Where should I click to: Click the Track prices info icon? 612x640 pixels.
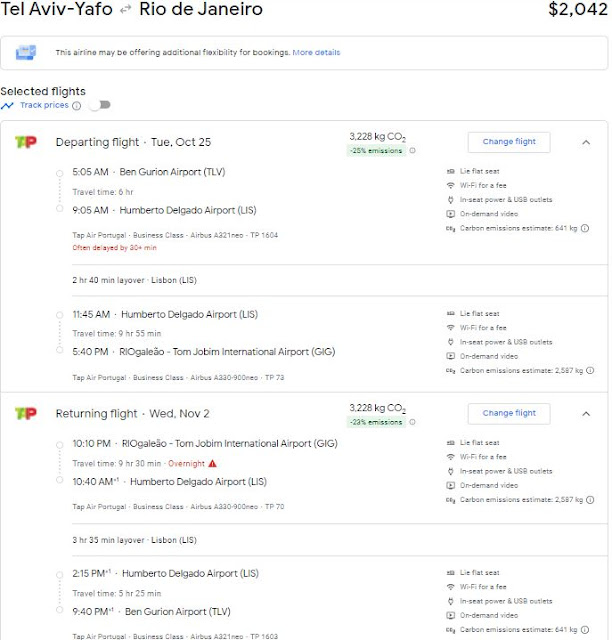76,106
